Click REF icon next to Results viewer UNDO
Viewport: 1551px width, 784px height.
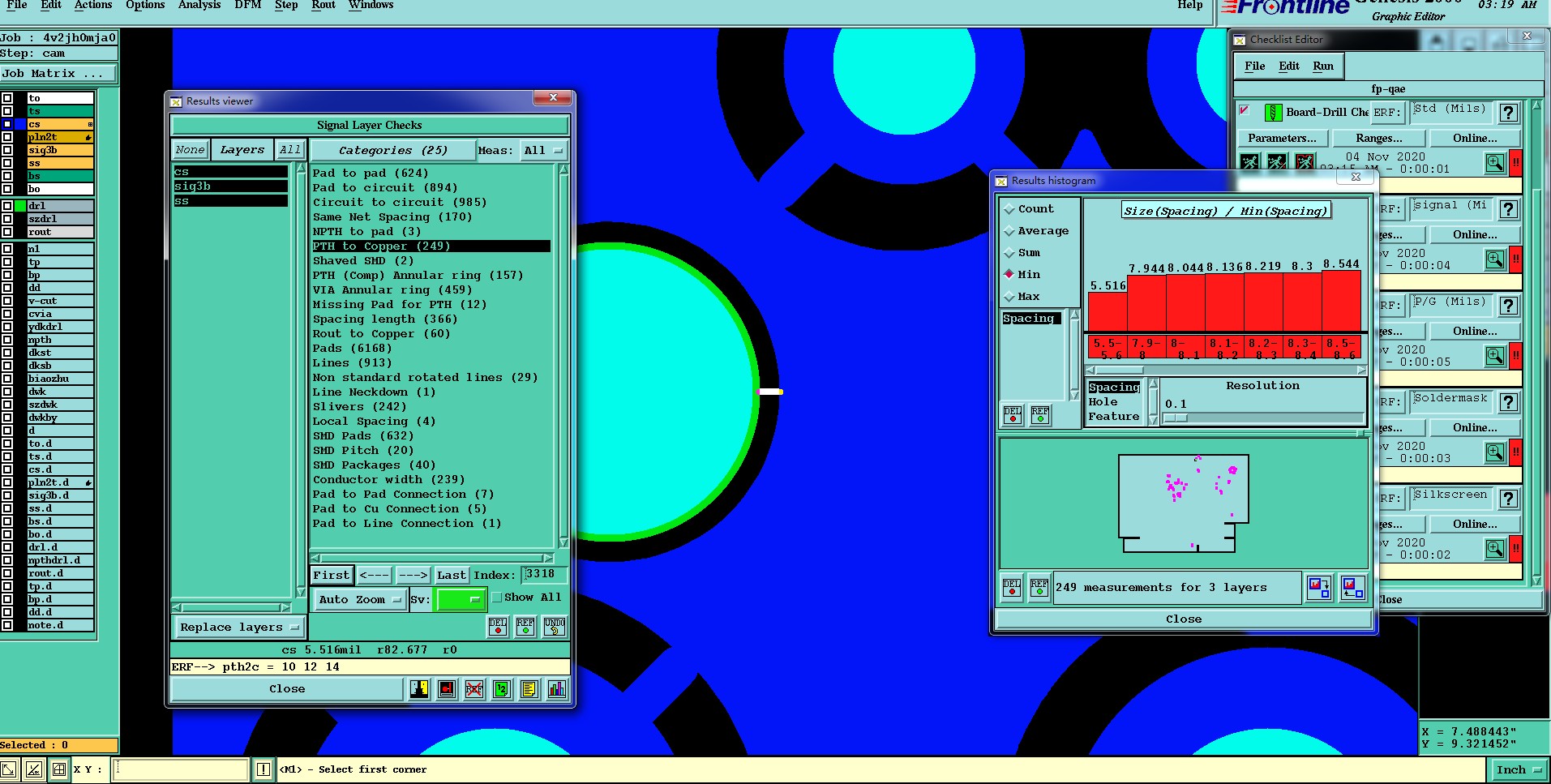[x=525, y=626]
